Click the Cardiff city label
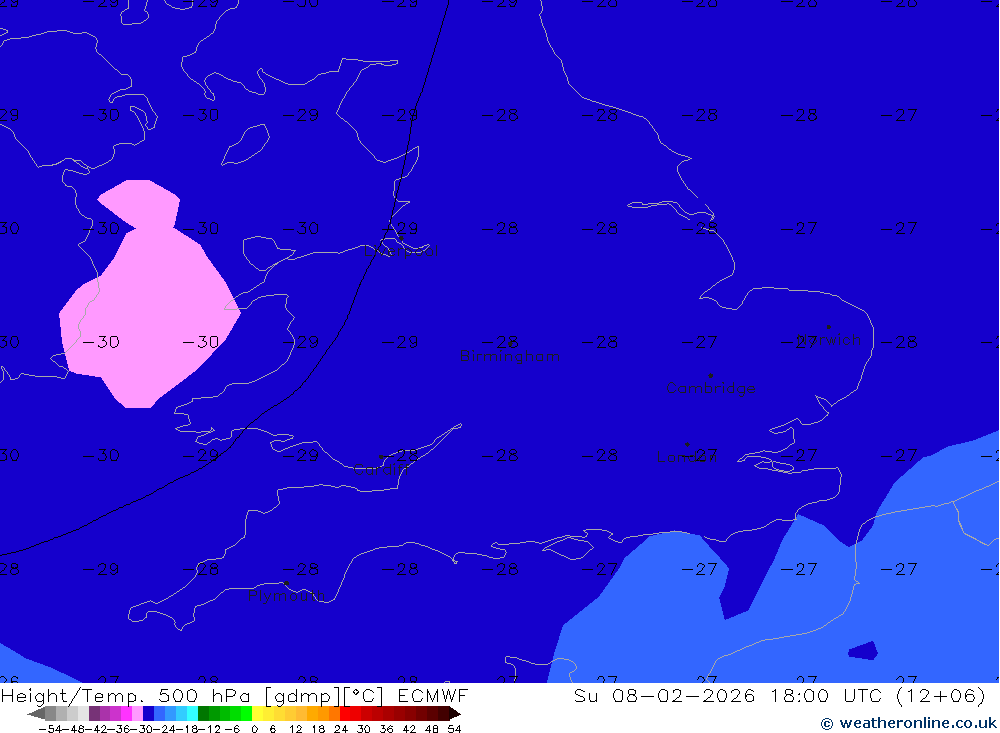Screen dimensions: 1000x733 (381, 470)
